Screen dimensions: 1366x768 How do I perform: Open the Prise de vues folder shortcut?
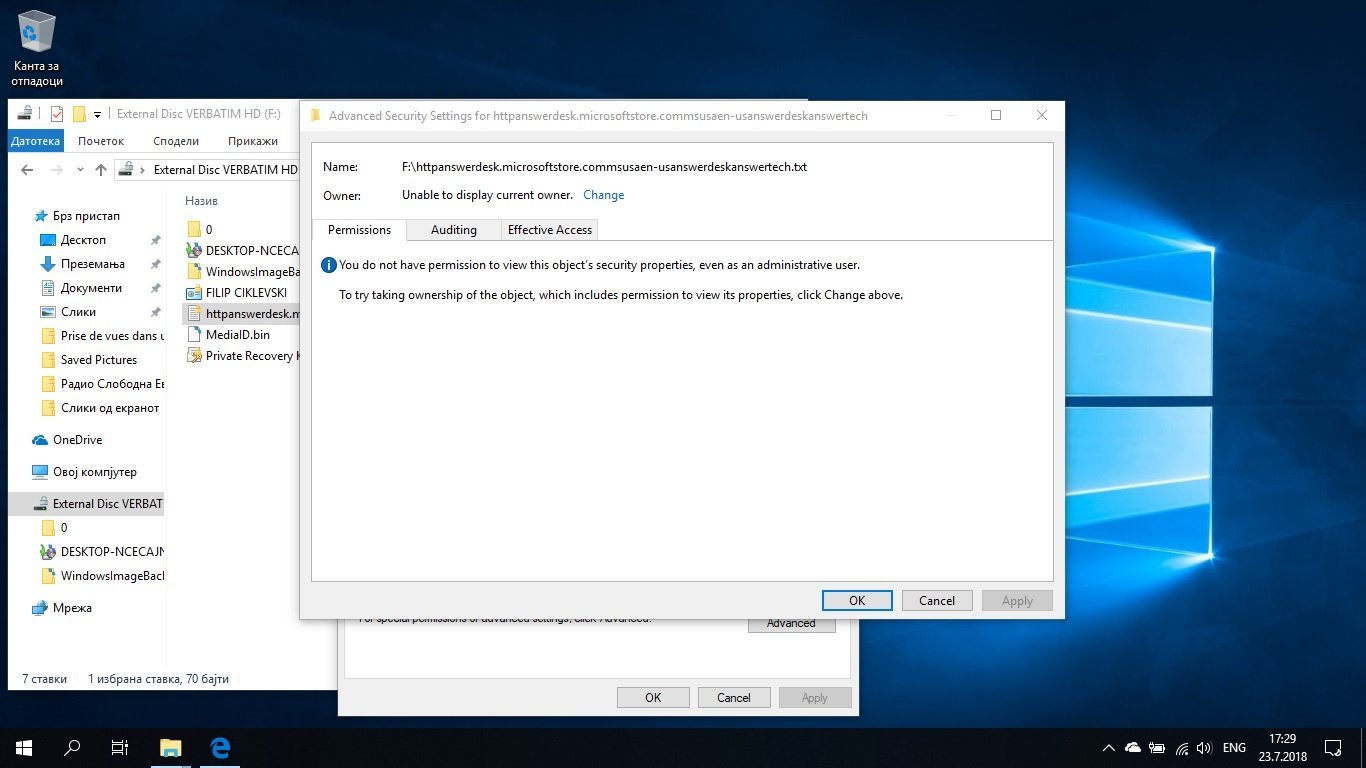[x=102, y=336]
